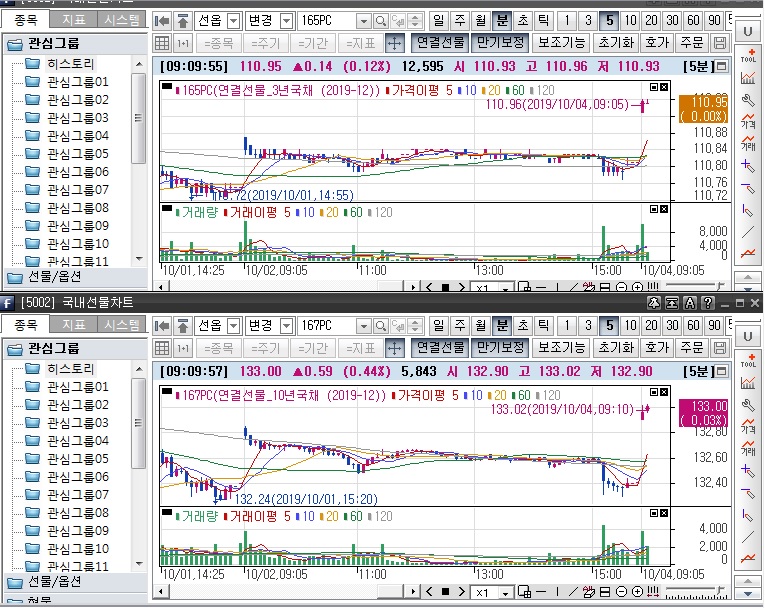Toggle 만기보정 in the 167PC window

pos(501,348)
